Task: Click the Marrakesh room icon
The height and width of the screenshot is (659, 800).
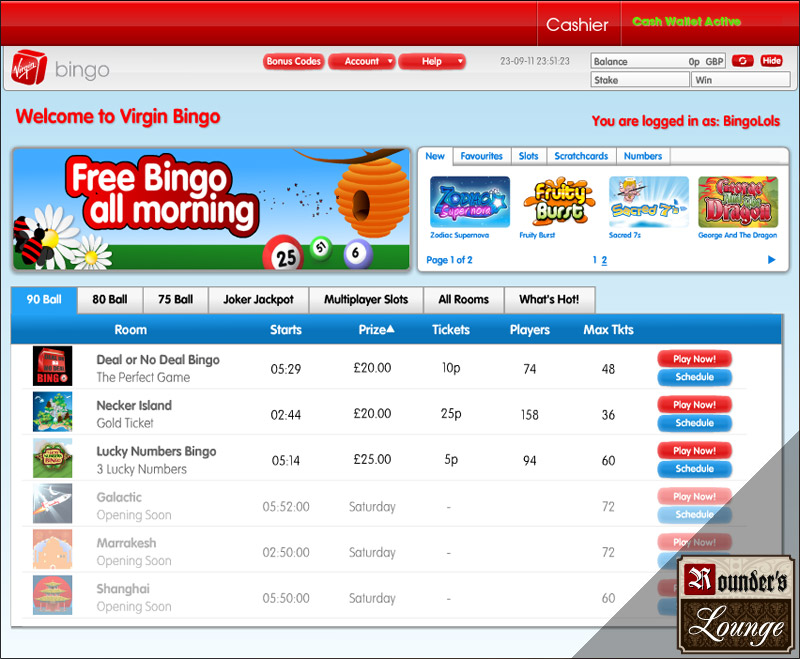Action: (53, 549)
